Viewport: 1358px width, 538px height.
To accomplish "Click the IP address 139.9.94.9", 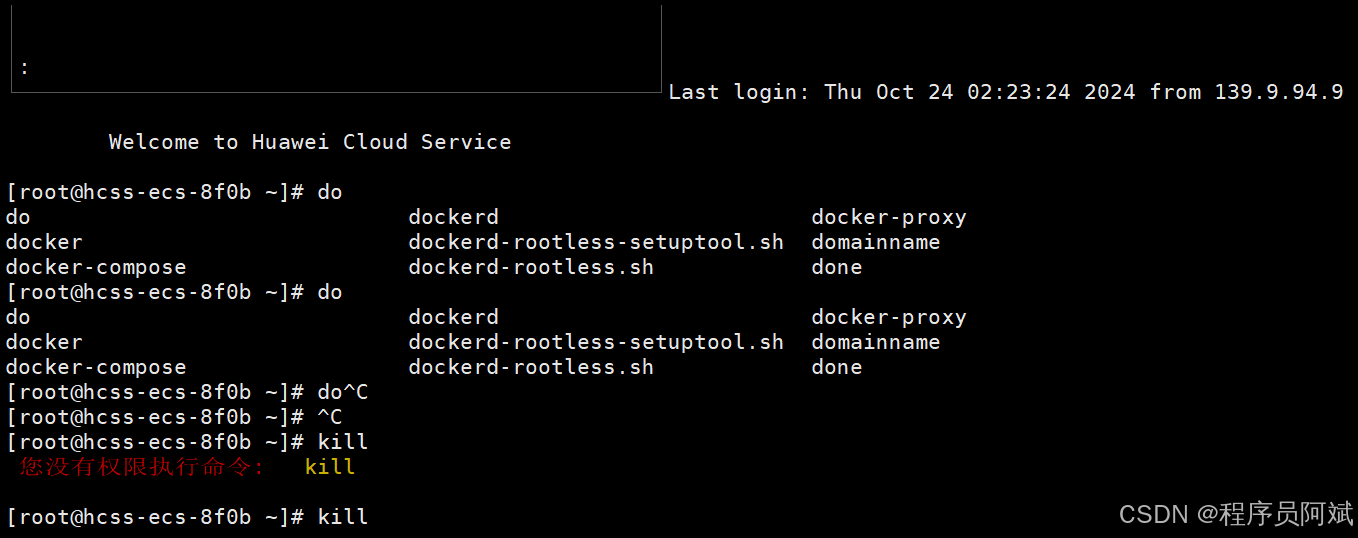I will 1278,92.
